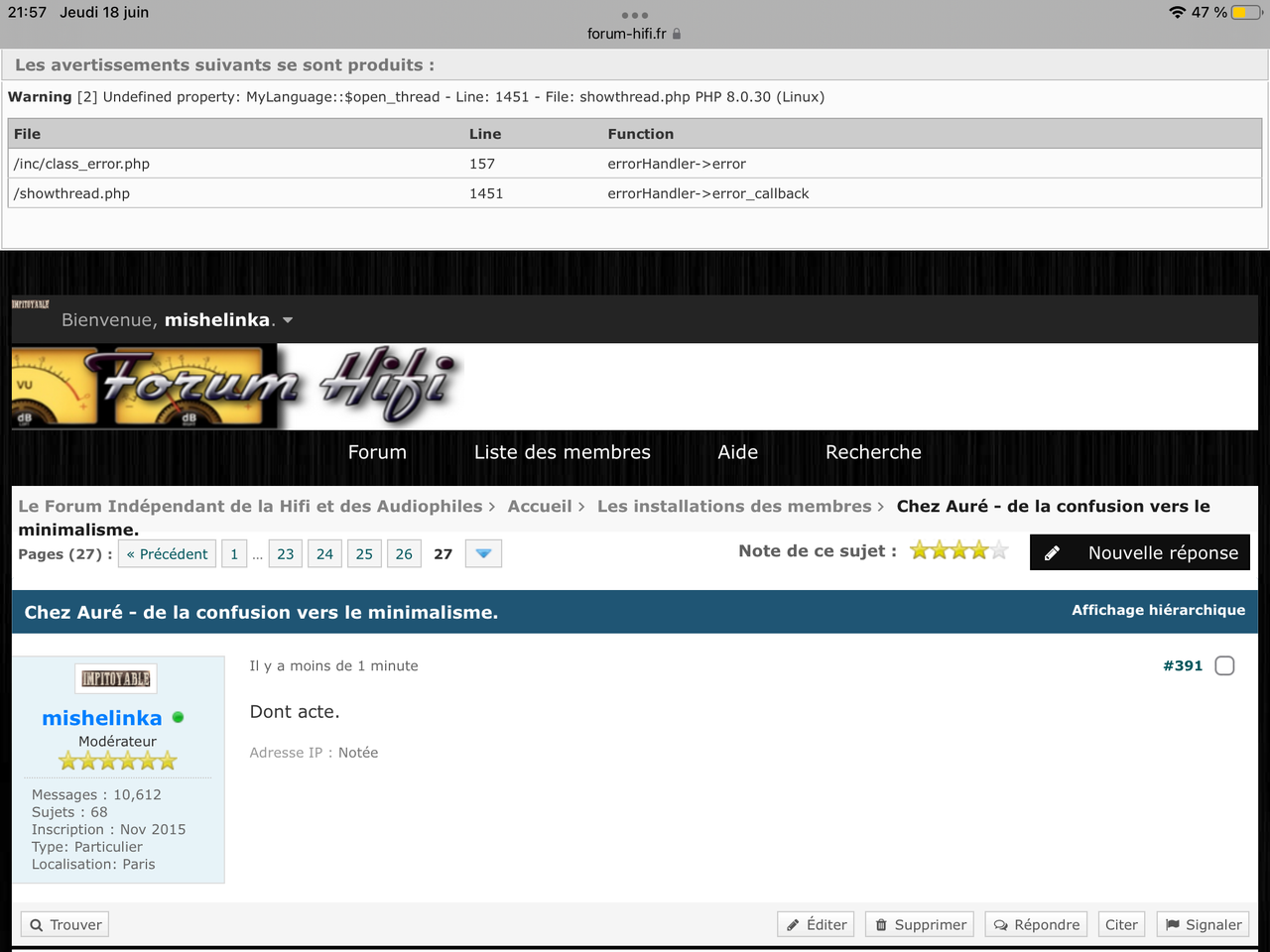The width and height of the screenshot is (1270, 952).
Task: Click the post text Dont acte.
Action: 295,711
